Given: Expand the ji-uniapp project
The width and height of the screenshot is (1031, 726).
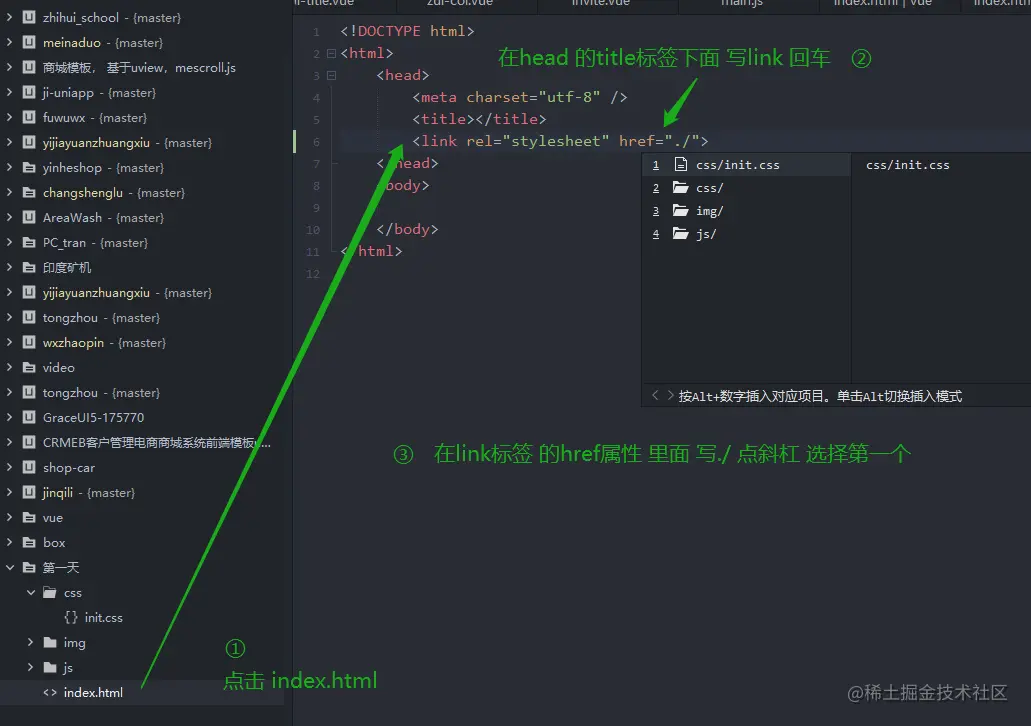Looking at the screenshot, I should point(9,92).
